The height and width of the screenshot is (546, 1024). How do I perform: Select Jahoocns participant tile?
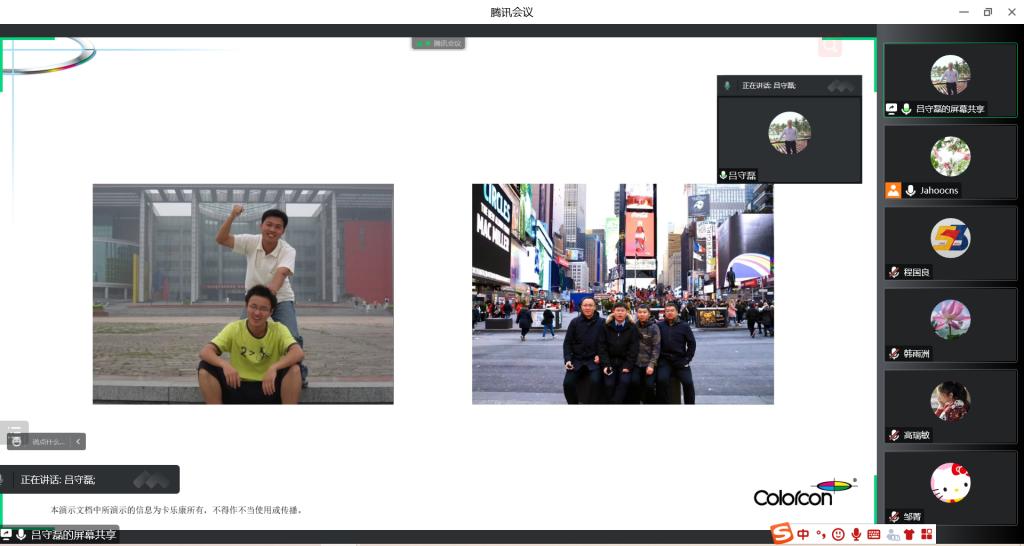950,162
